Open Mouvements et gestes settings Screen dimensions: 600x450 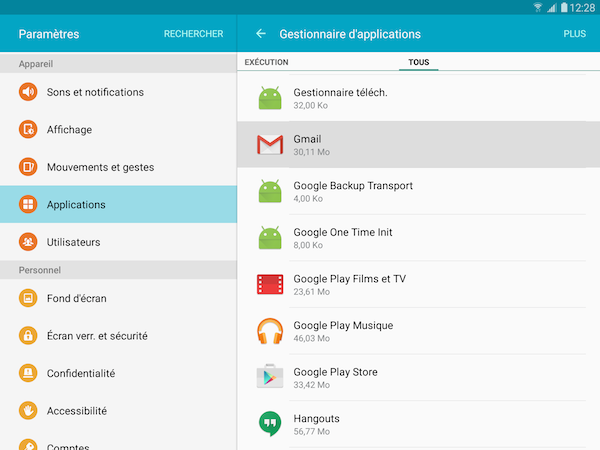118,167
